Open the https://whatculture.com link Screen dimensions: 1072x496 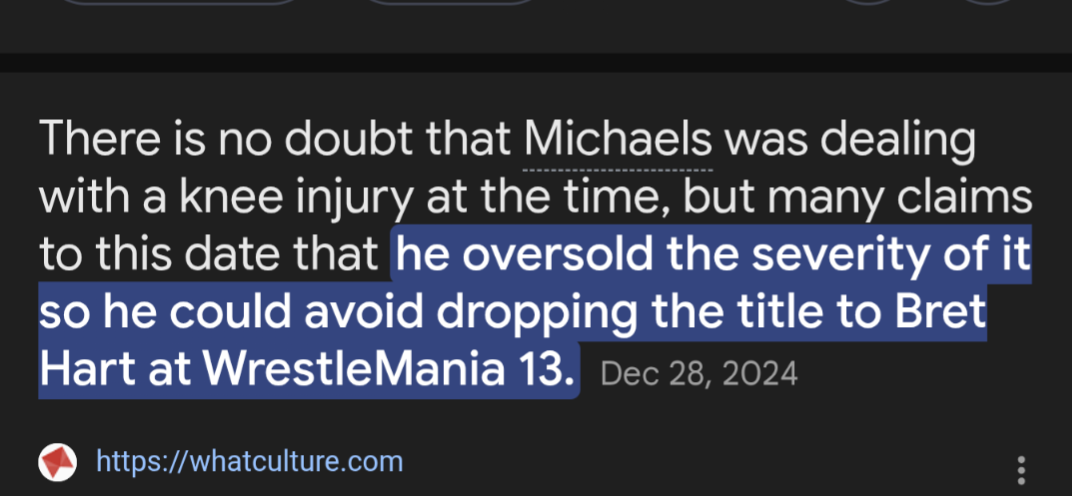pyautogui.click(x=250, y=462)
